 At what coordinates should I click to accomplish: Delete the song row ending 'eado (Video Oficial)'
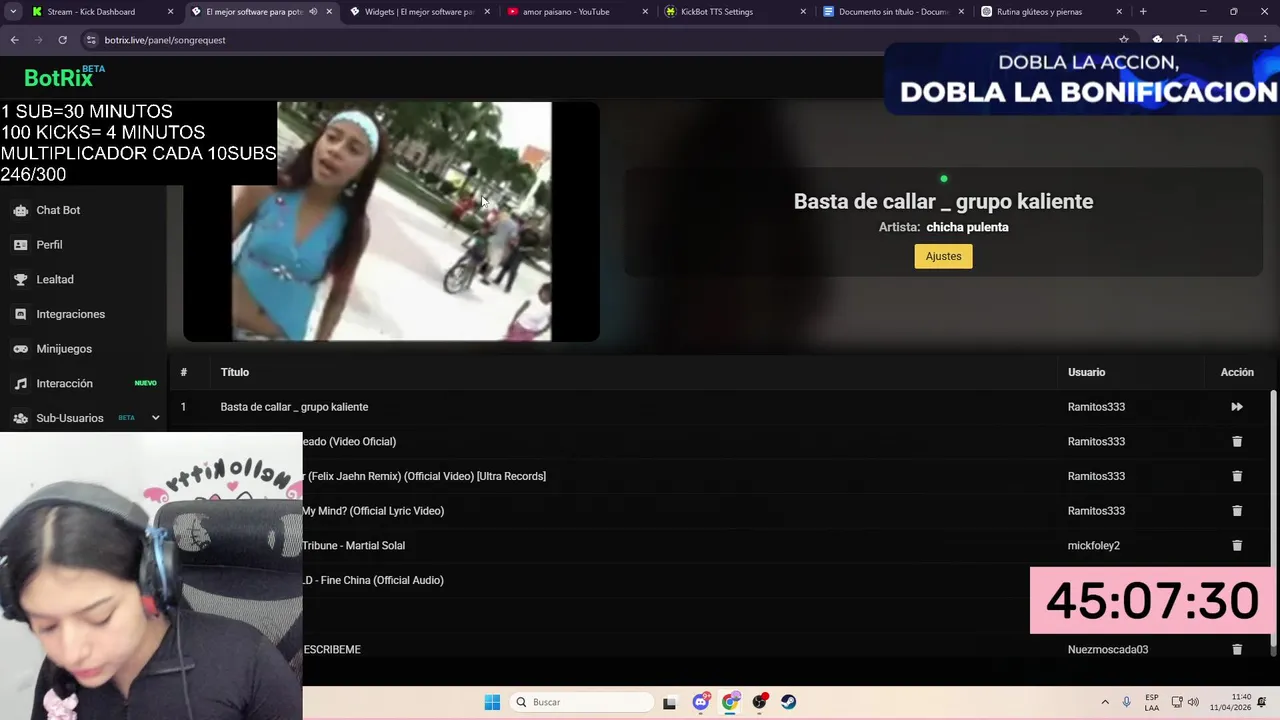(1237, 441)
